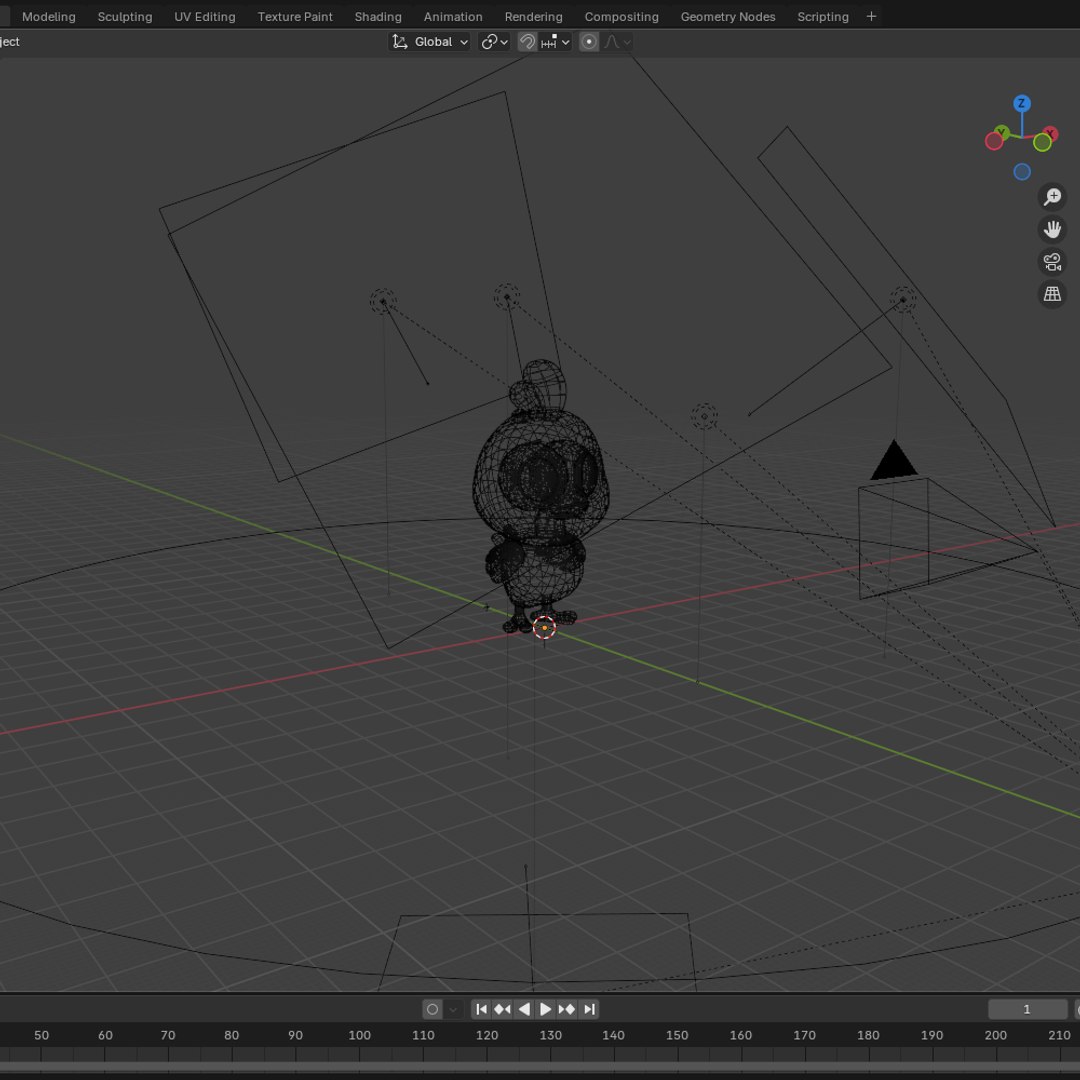
Task: Open the Global transform orientation dropdown
Action: [429, 42]
